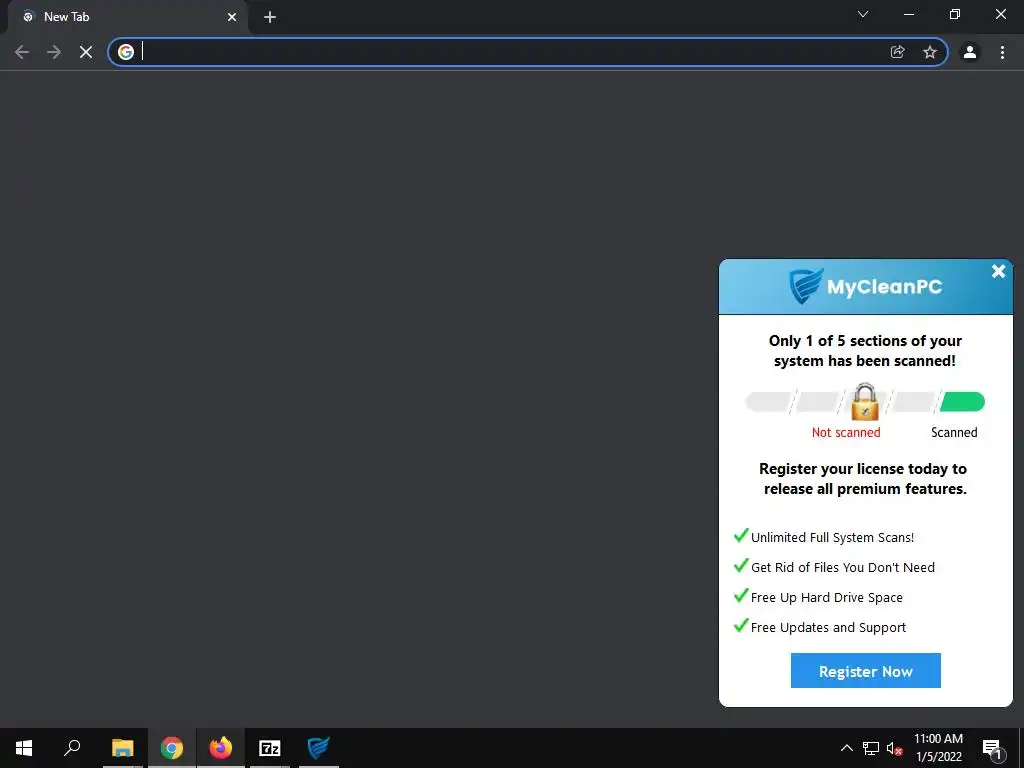Click the 'Only 1 of 5 sections' heading text
The width and height of the screenshot is (1024, 768).
click(865, 351)
